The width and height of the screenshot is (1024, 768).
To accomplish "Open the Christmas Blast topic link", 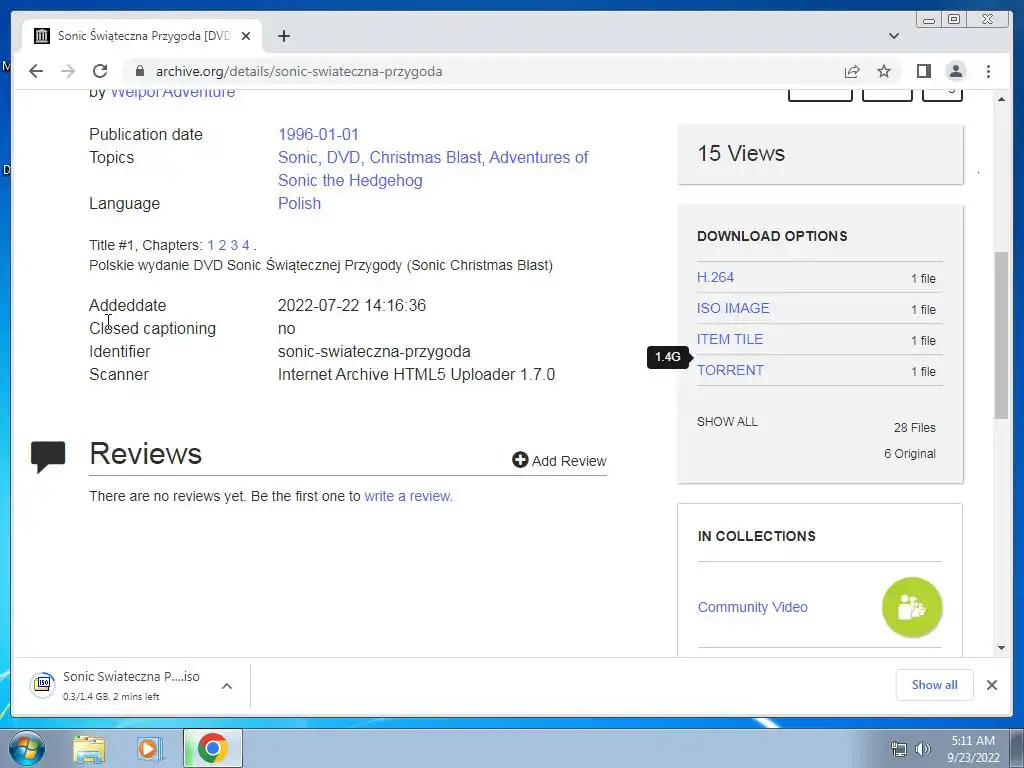I will tap(426, 157).
